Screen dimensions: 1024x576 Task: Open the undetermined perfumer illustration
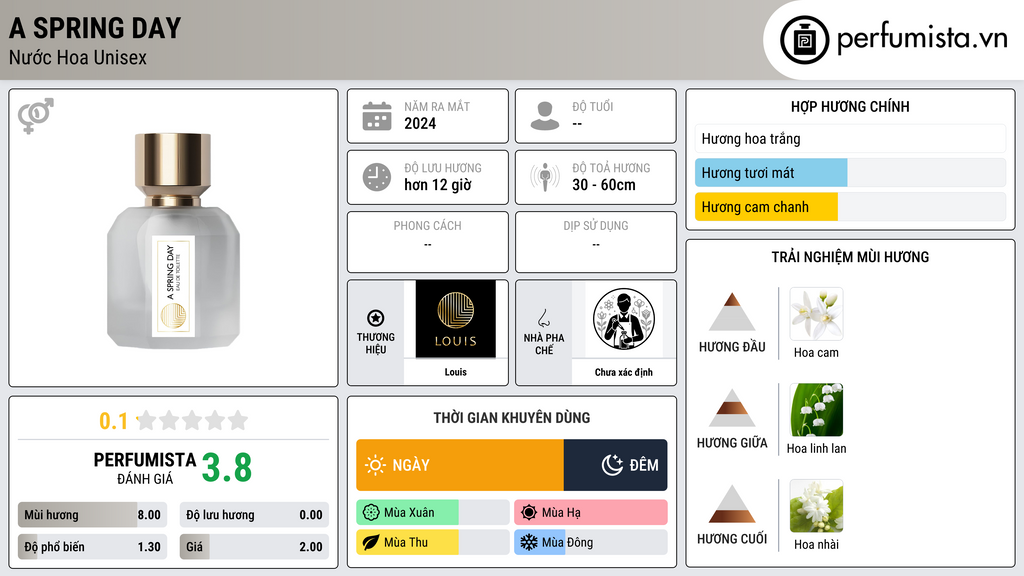coord(624,319)
